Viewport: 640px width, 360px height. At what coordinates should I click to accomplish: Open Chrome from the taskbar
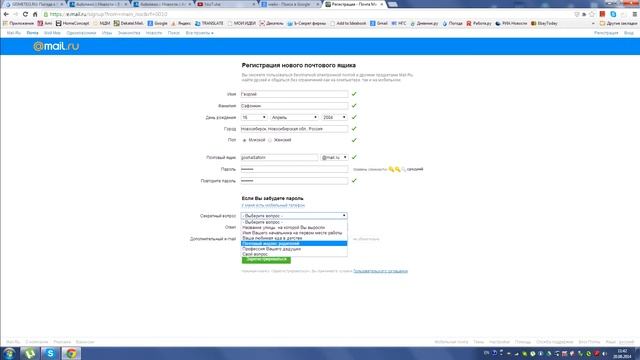point(71,353)
